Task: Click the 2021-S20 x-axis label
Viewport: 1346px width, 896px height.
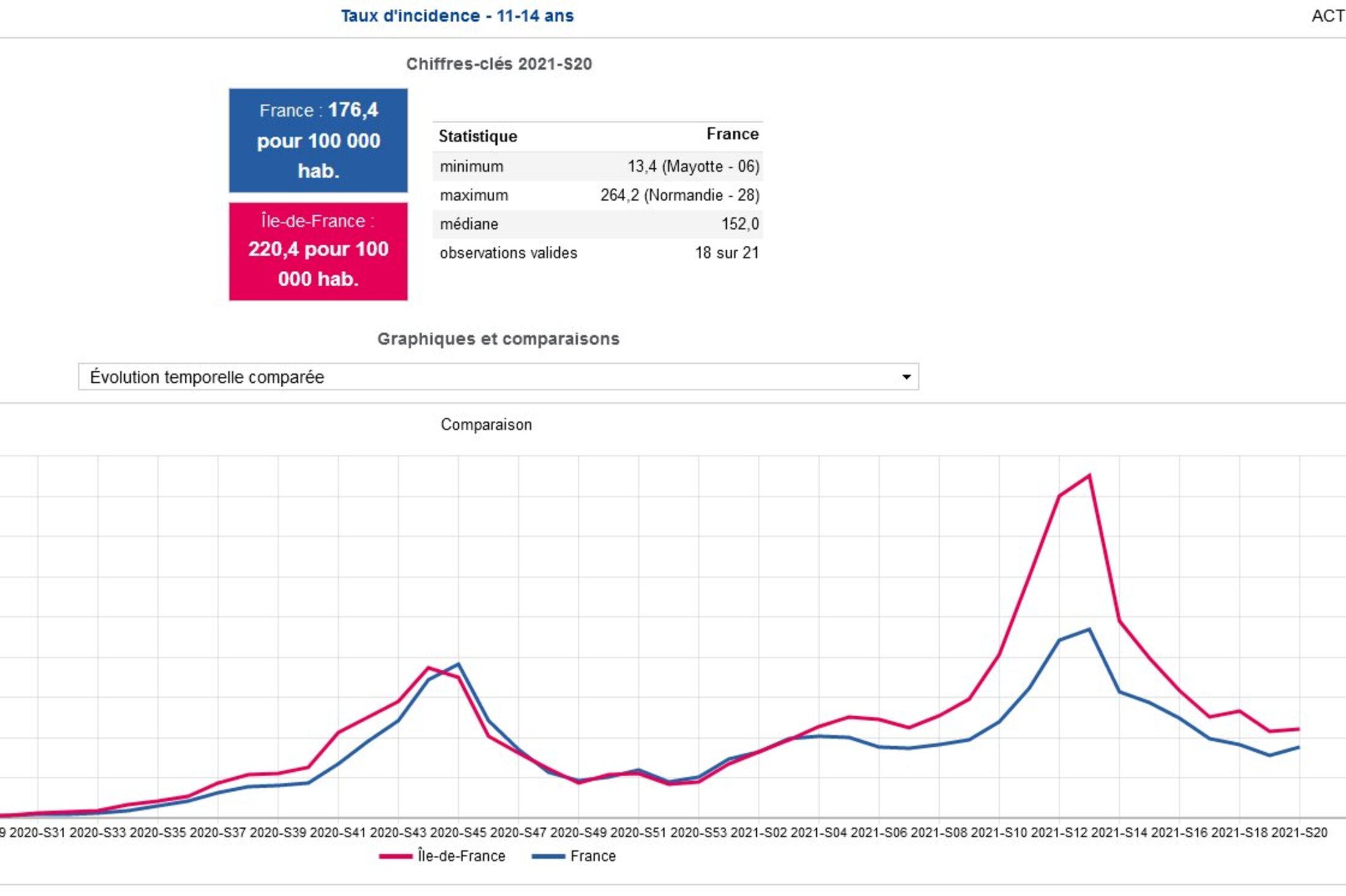Action: pyautogui.click(x=1299, y=832)
